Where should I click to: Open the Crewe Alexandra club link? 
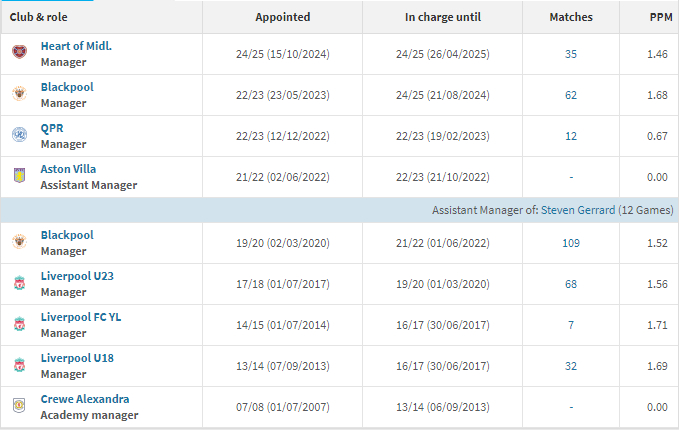(x=84, y=399)
